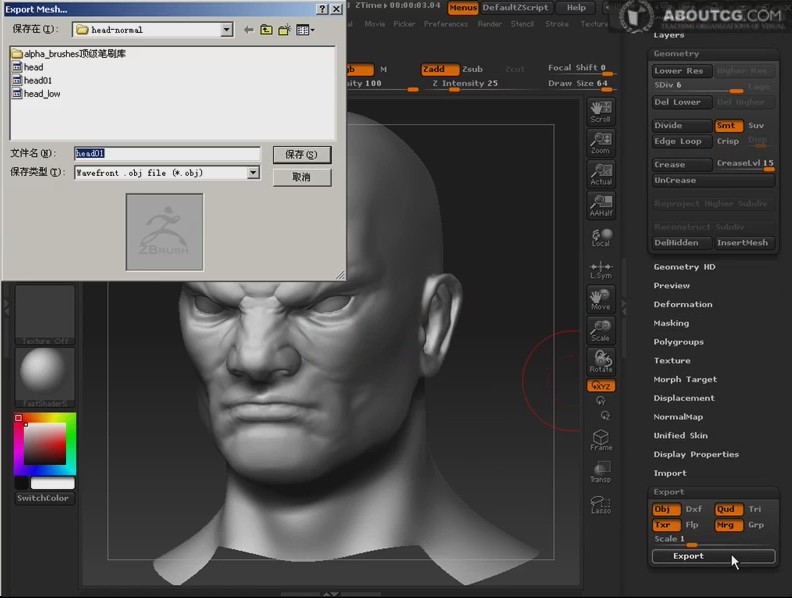Expand NormalMap section
This screenshot has height=598, width=792.
click(x=678, y=417)
